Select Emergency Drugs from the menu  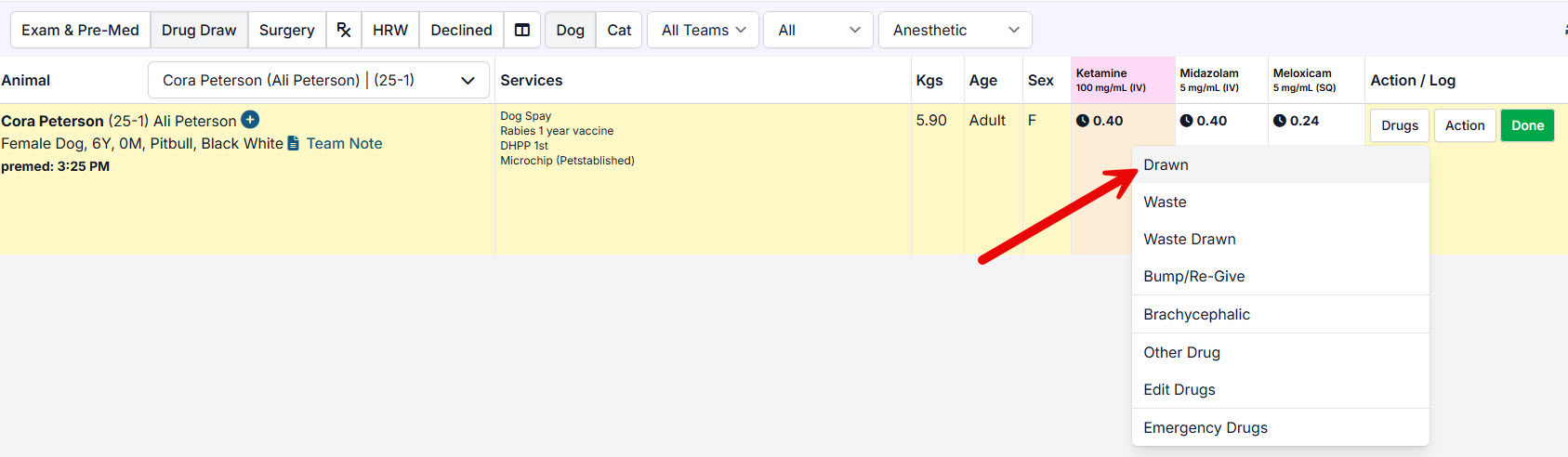[x=1205, y=427]
